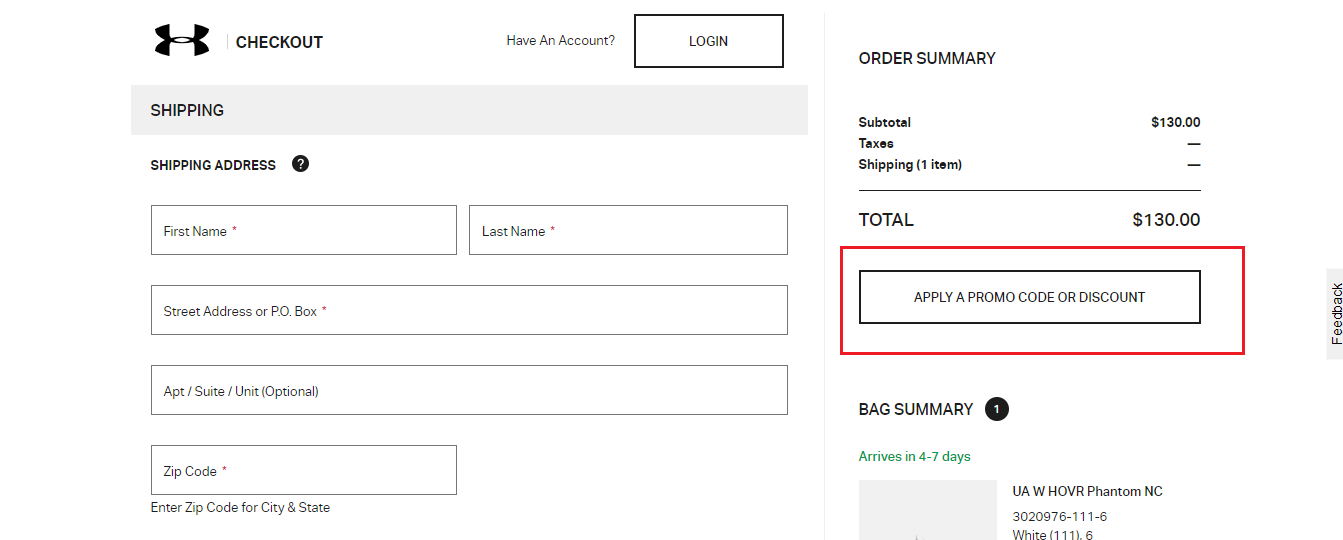Focus the First Name field

pyautogui.click(x=304, y=230)
